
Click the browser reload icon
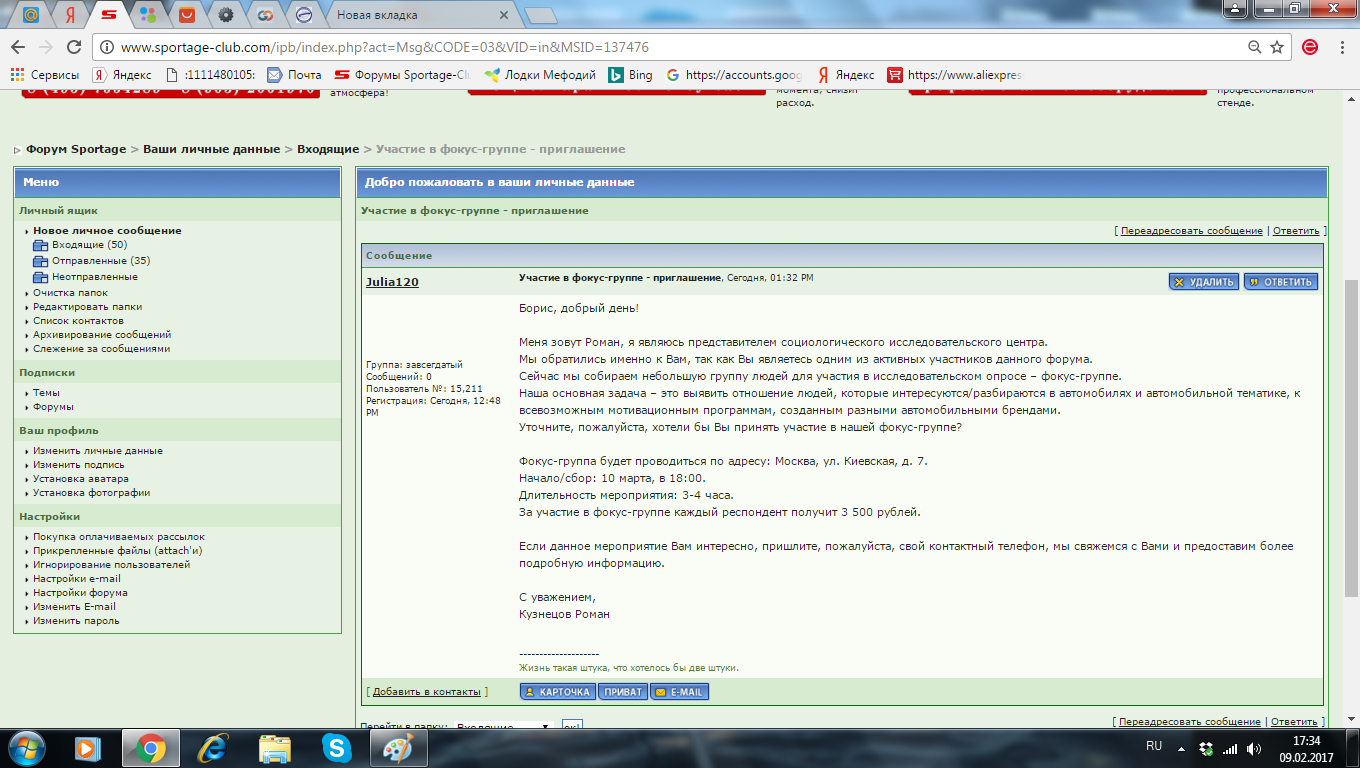coord(73,47)
